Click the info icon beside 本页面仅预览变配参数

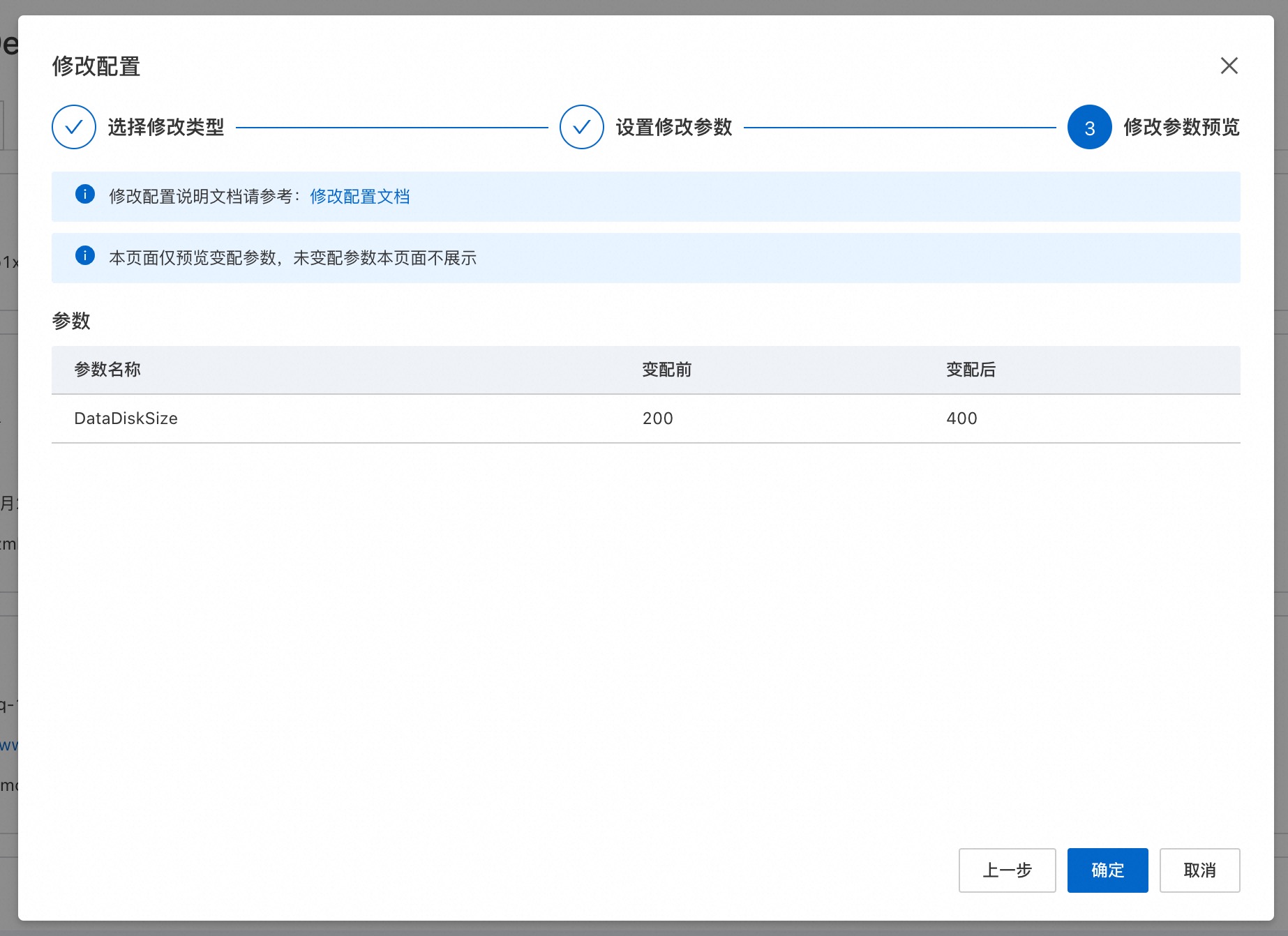point(85,256)
